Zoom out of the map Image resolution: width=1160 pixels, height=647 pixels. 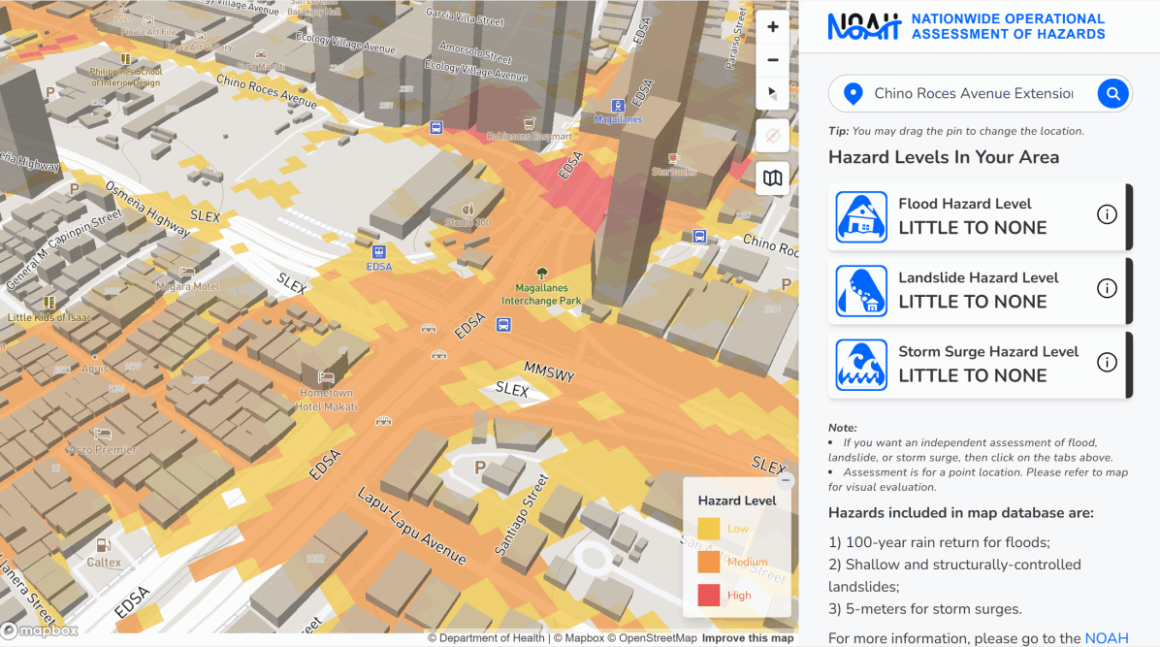click(772, 60)
